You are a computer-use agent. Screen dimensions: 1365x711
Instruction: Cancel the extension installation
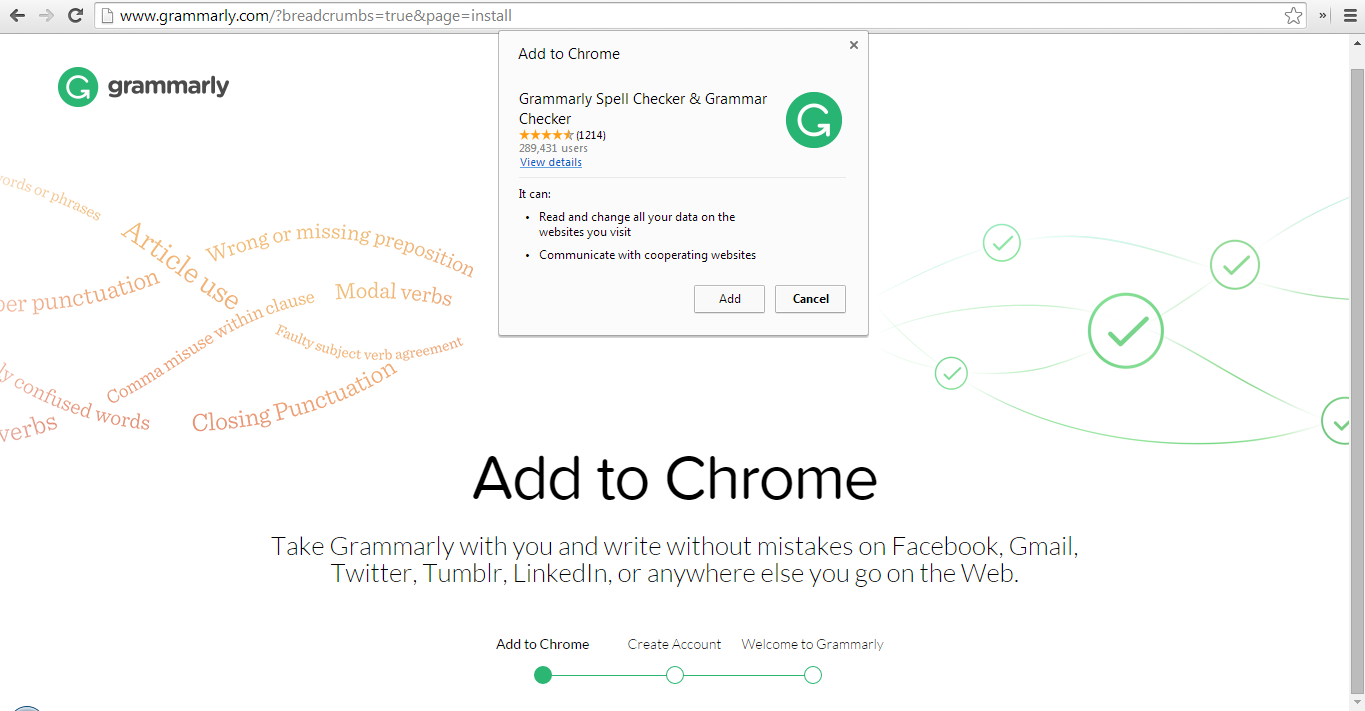tap(810, 299)
